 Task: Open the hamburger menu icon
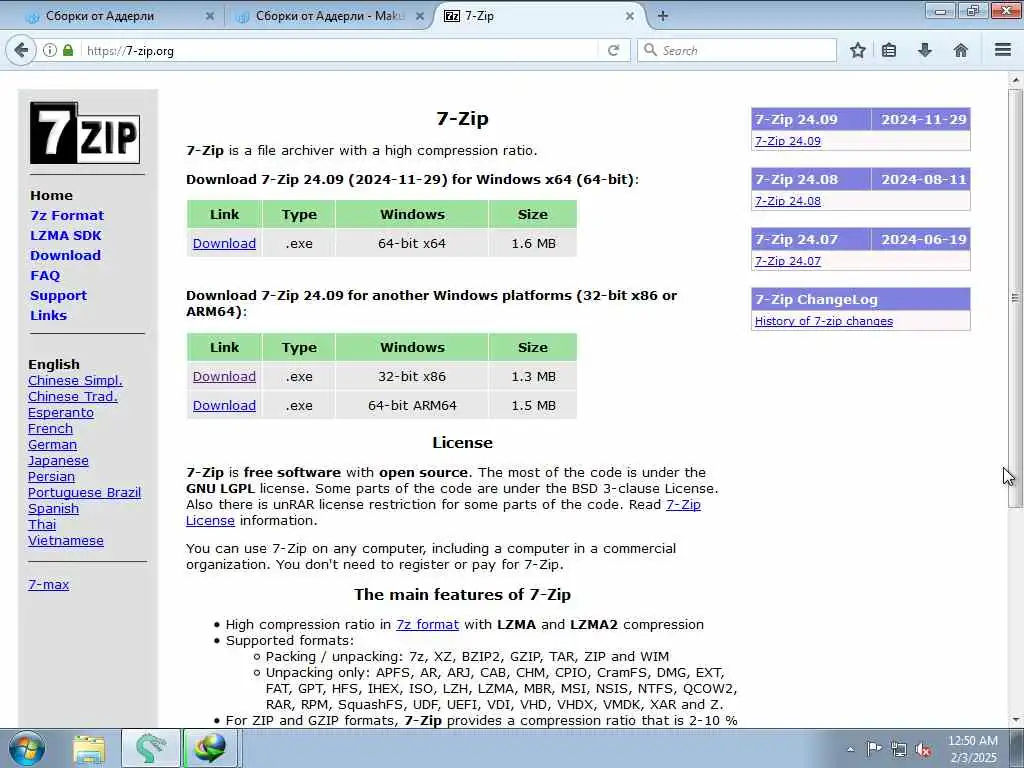pyautogui.click(x=1003, y=50)
